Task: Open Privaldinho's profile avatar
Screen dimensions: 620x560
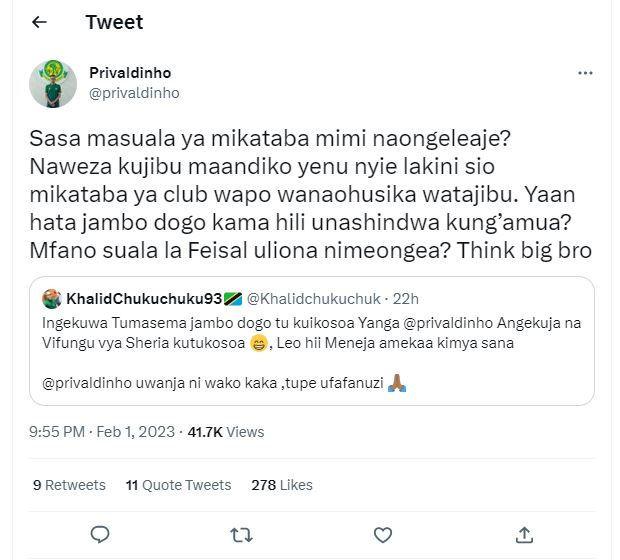Action: (x=53, y=84)
